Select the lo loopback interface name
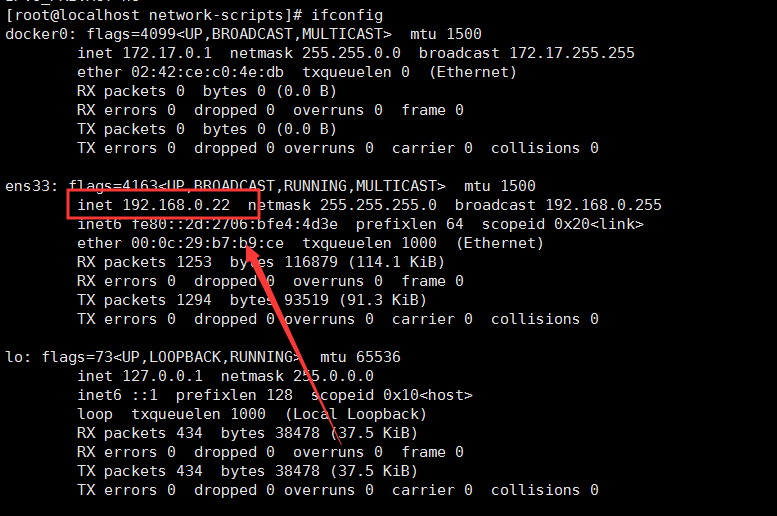This screenshot has width=777, height=516. pyautogui.click(x=14, y=357)
